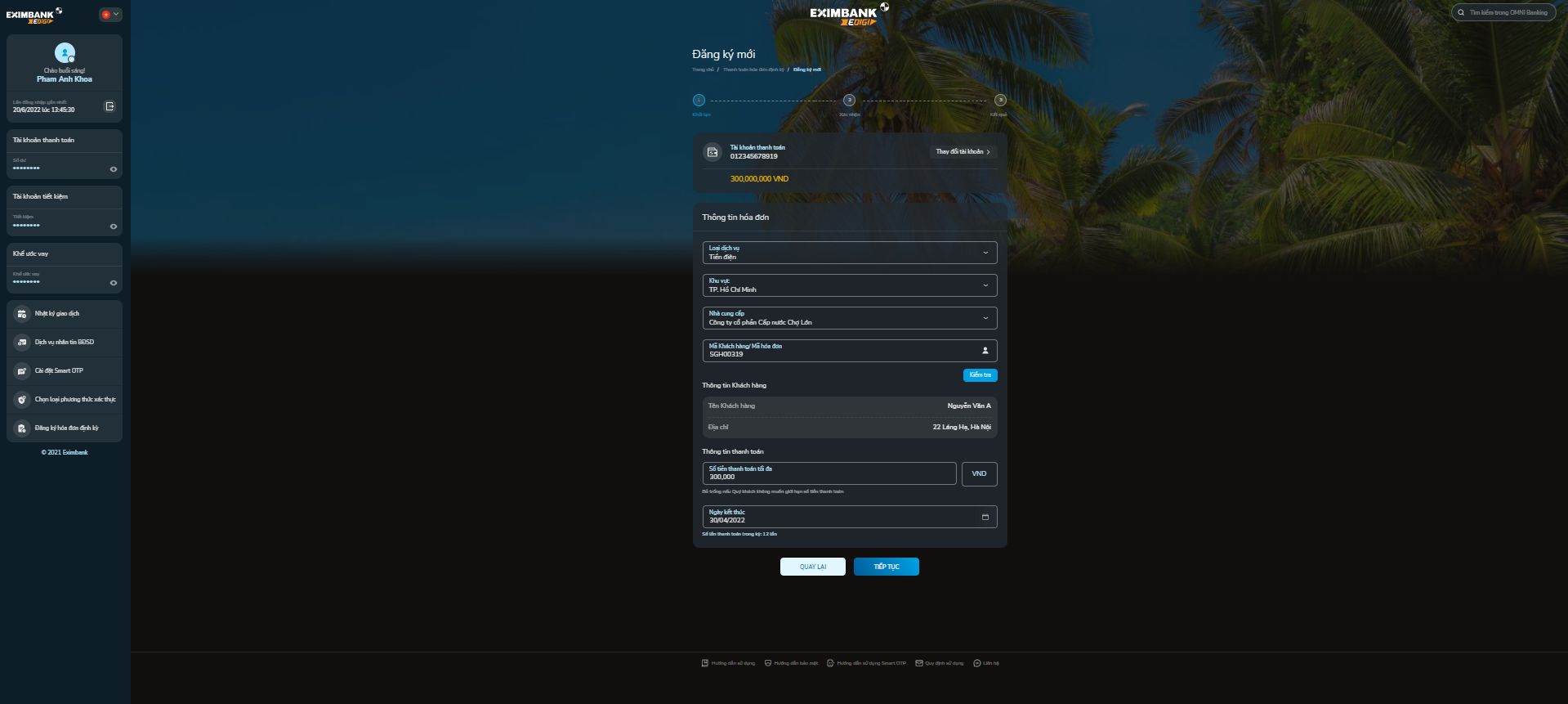1568x704 pixels.
Task: Click the search magnifier icon in OMNI Banking search
Action: click(1461, 13)
